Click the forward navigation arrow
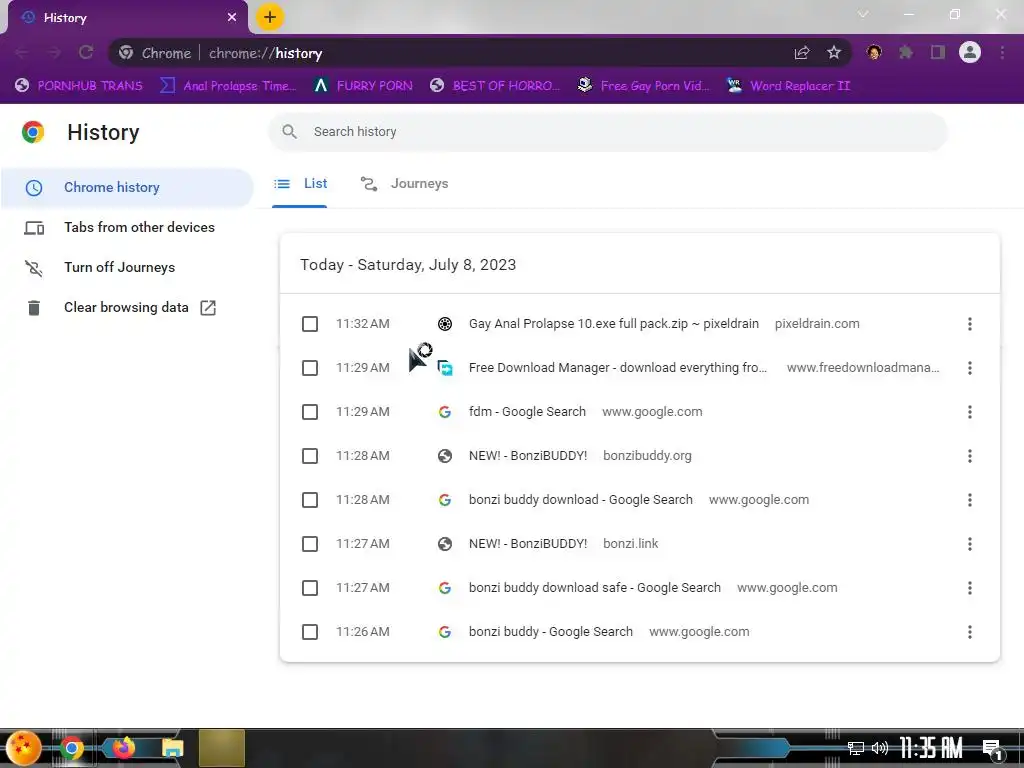This screenshot has height=768, width=1024. 54,53
